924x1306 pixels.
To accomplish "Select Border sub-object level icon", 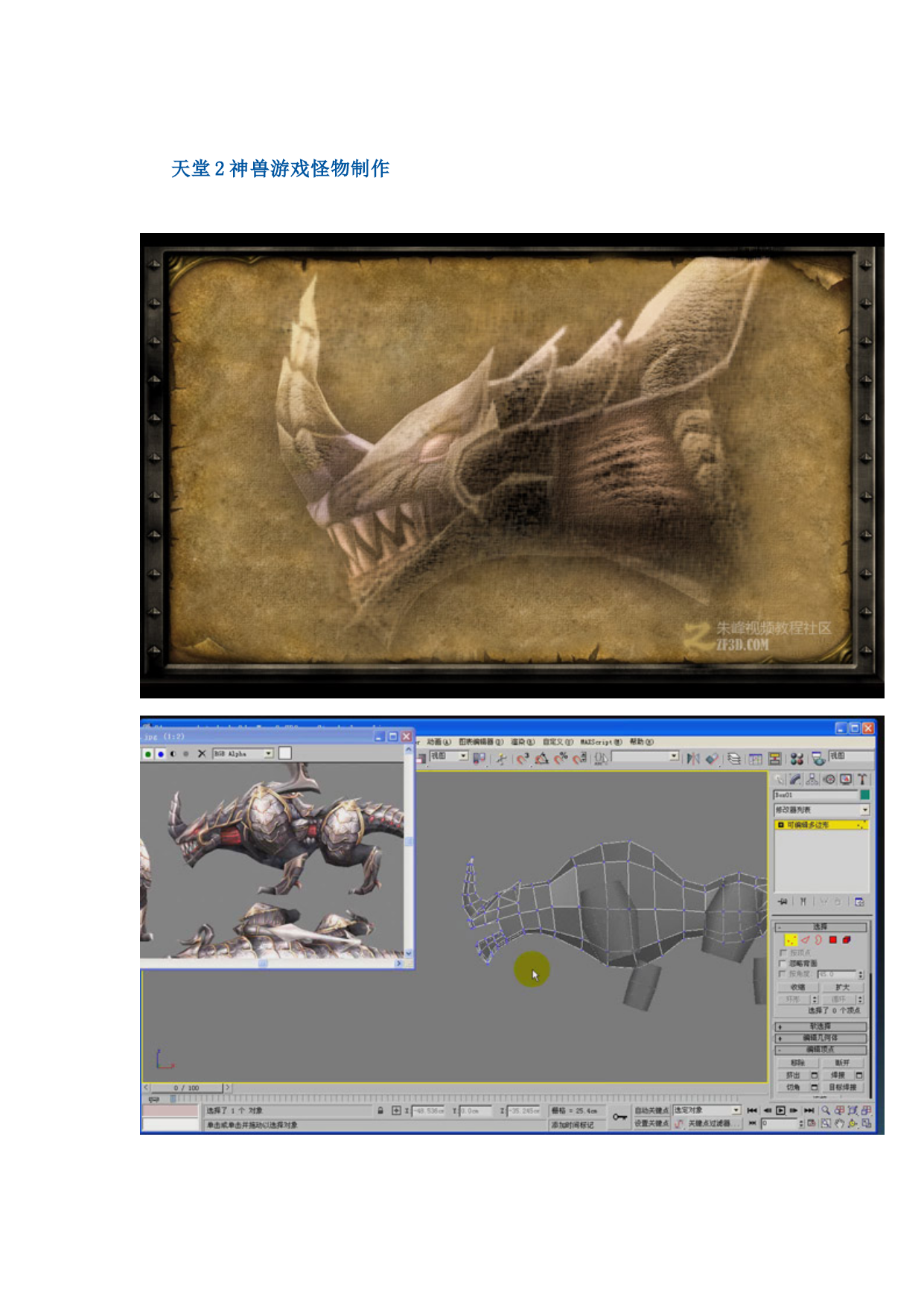I will (818, 940).
